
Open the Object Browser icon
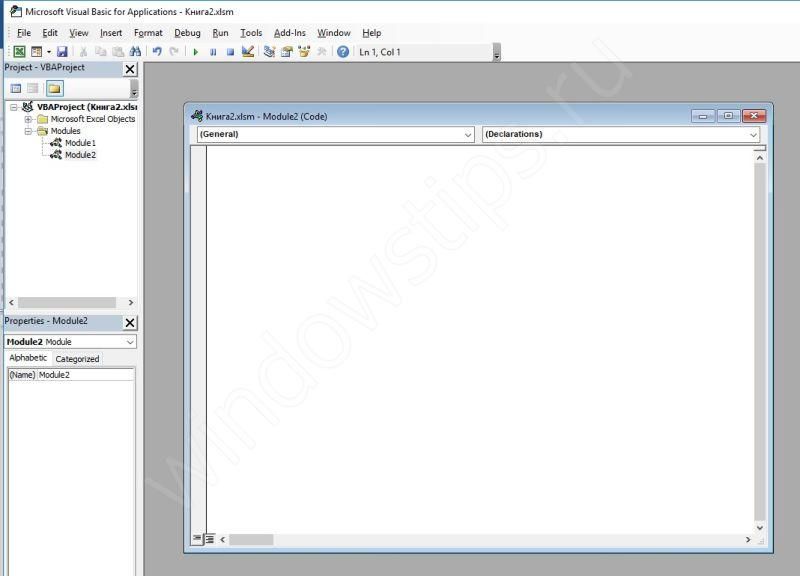[304, 52]
